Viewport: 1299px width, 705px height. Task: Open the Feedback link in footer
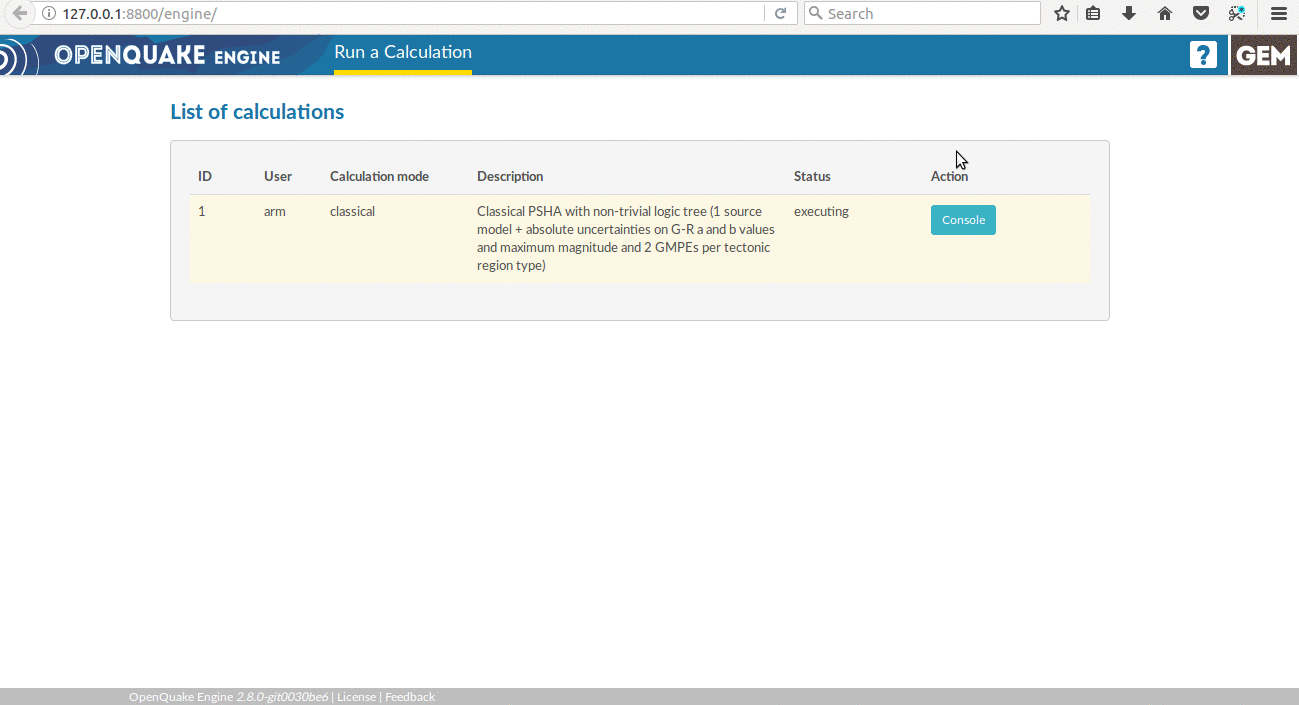(x=410, y=697)
